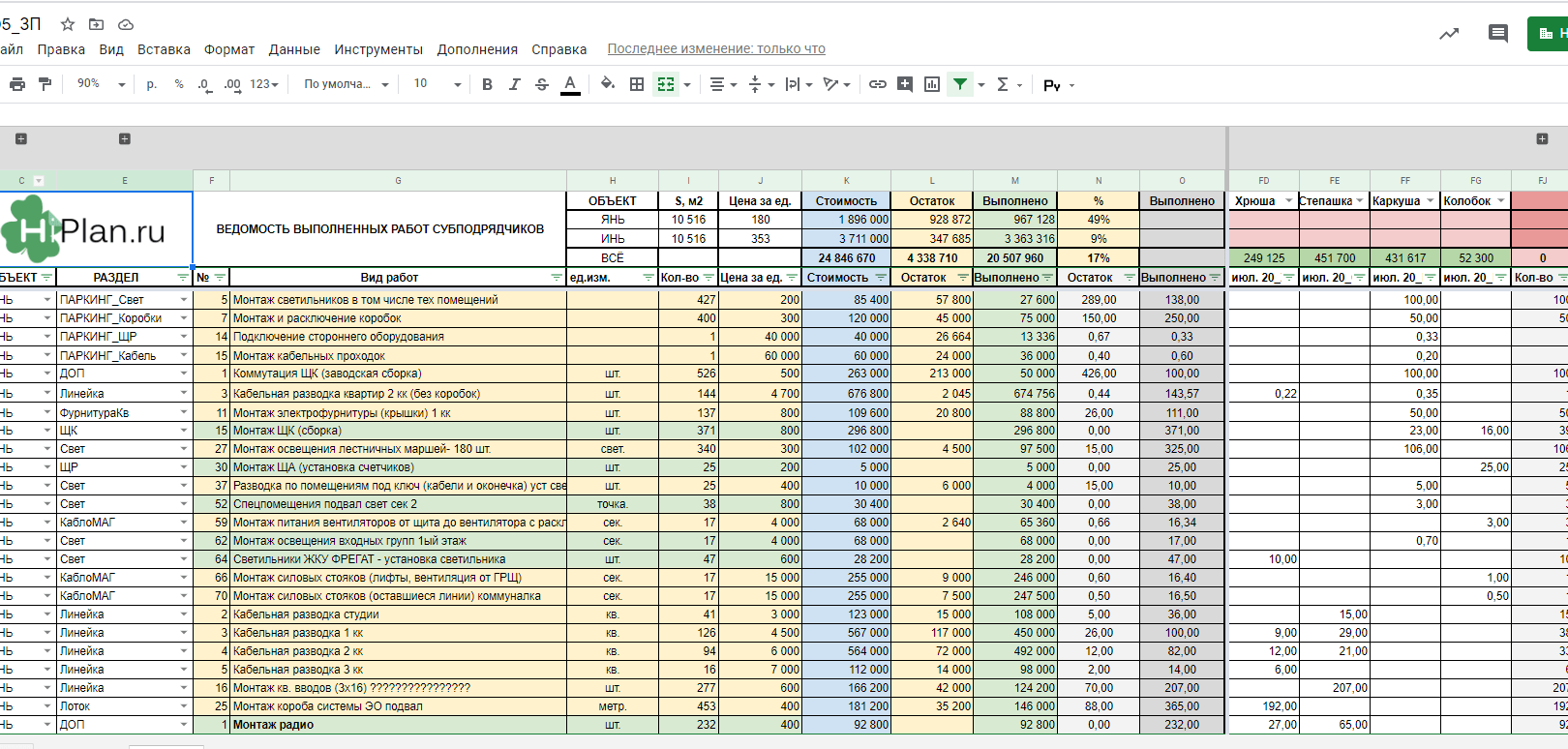
Task: Select the column K header
Action: pyautogui.click(x=846, y=180)
